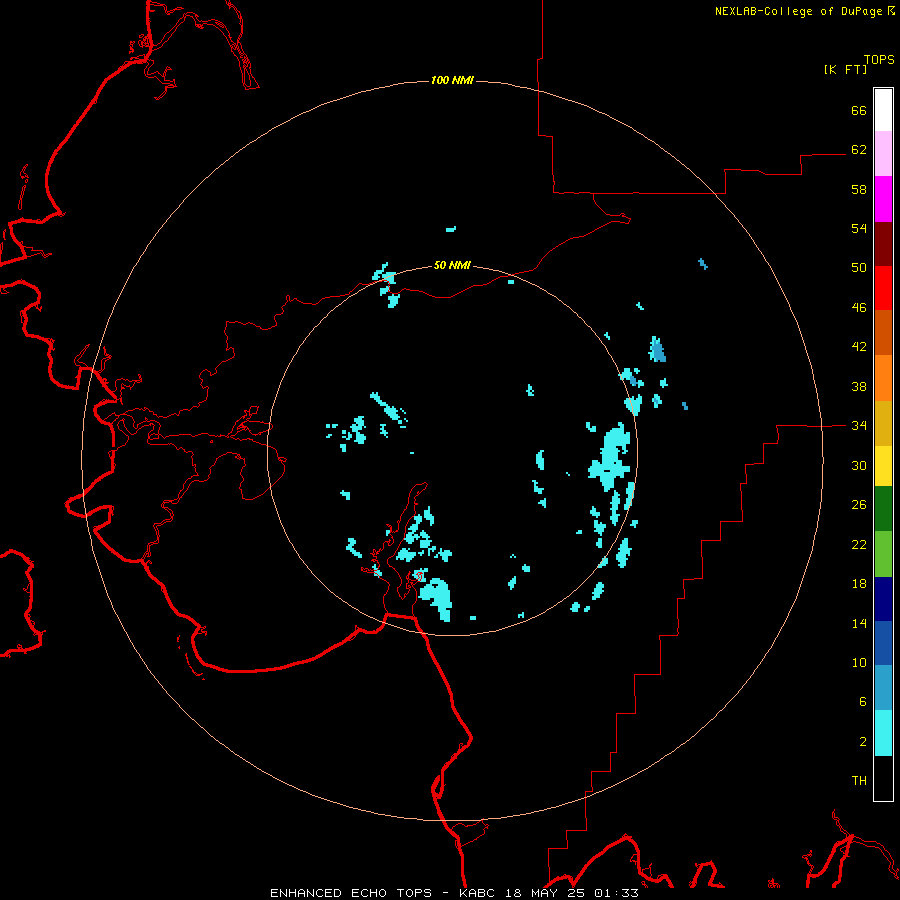Click the "62" legend label

point(859,150)
